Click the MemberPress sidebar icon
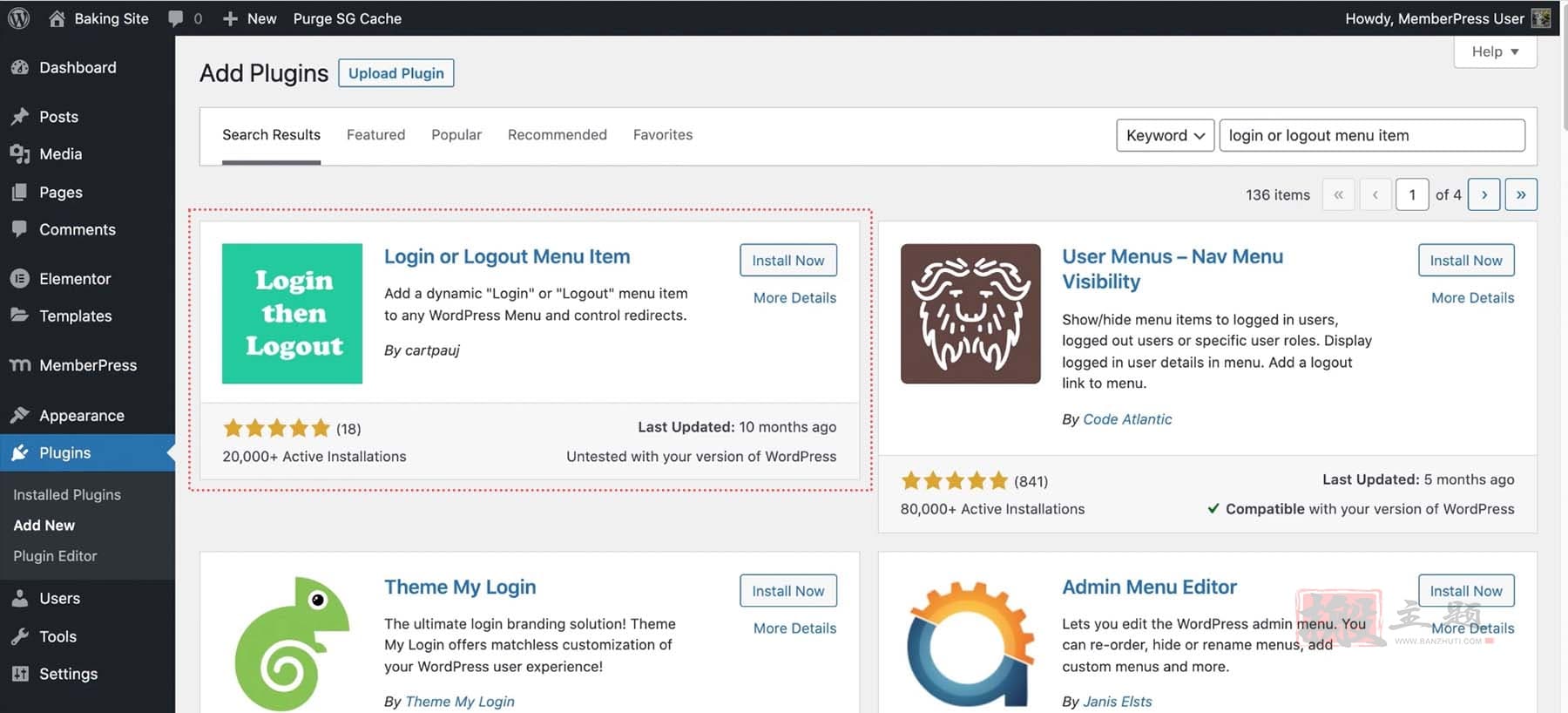 tap(20, 365)
